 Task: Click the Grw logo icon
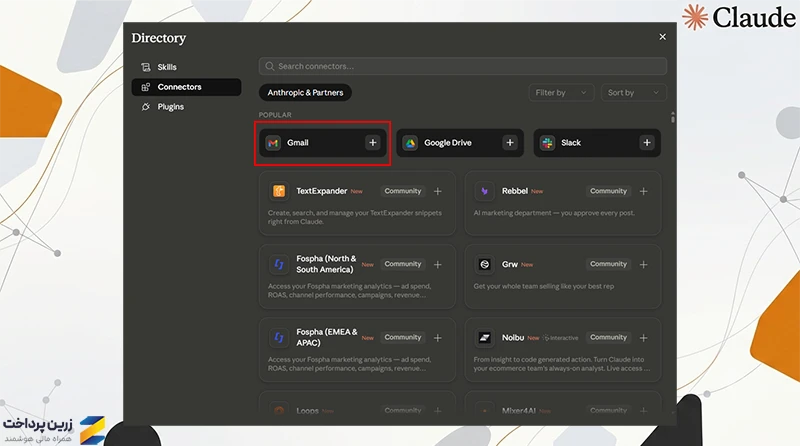484,264
